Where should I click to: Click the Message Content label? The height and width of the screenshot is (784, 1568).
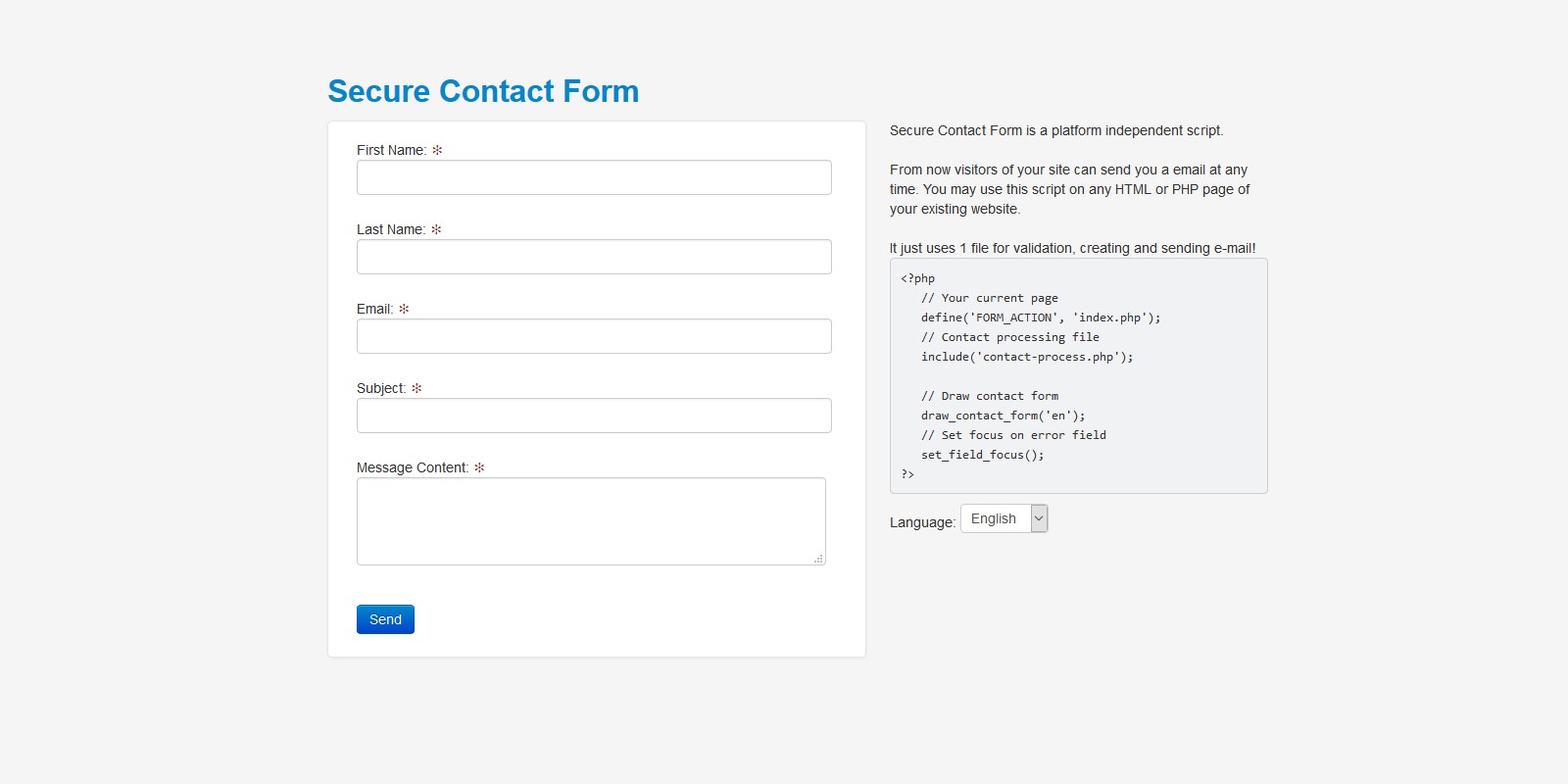point(412,467)
